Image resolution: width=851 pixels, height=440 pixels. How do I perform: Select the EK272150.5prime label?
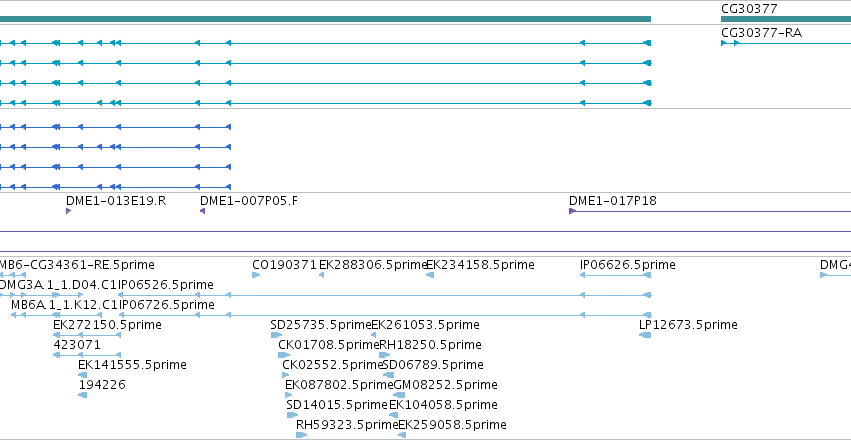coord(107,325)
